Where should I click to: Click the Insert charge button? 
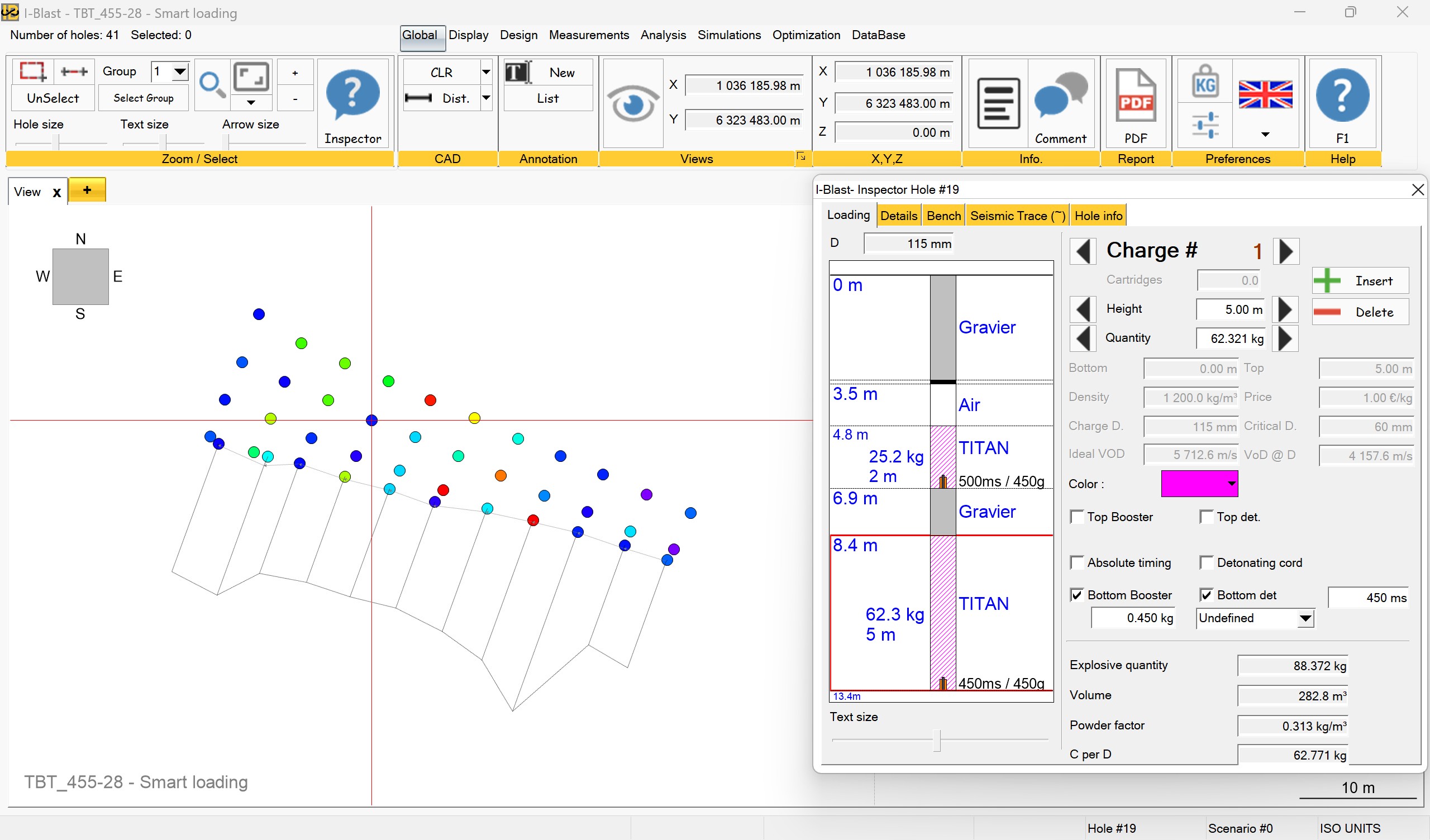(x=1360, y=281)
